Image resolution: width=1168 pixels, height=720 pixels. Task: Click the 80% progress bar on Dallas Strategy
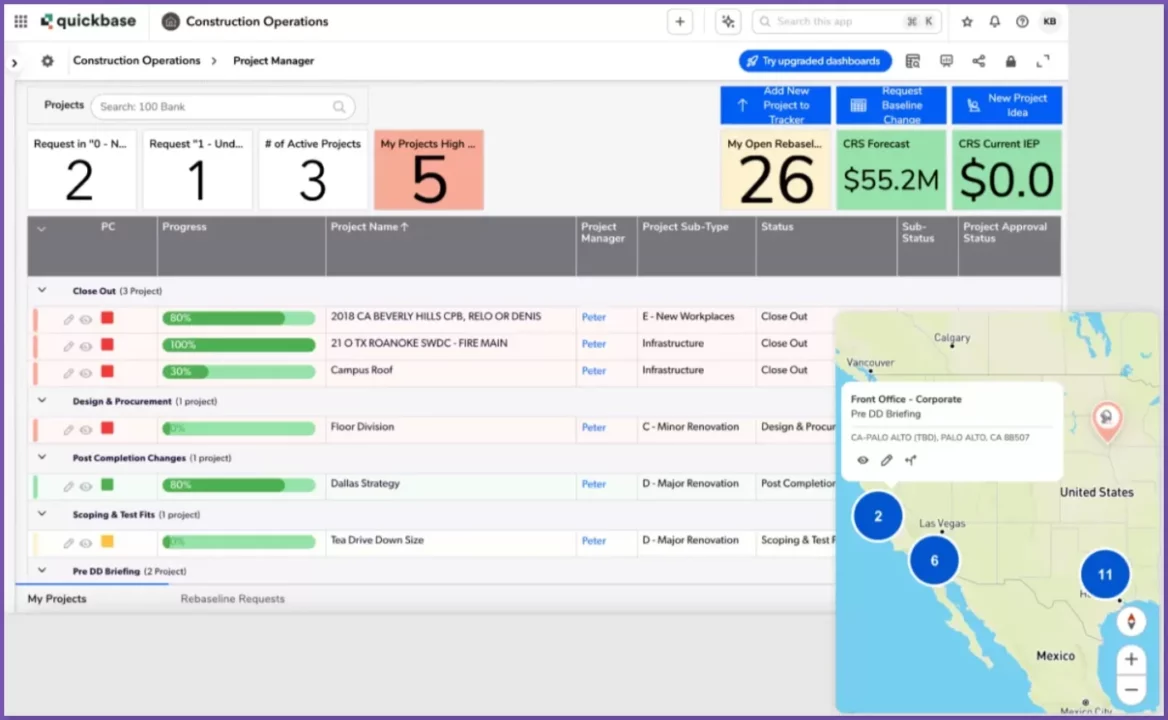(238, 483)
